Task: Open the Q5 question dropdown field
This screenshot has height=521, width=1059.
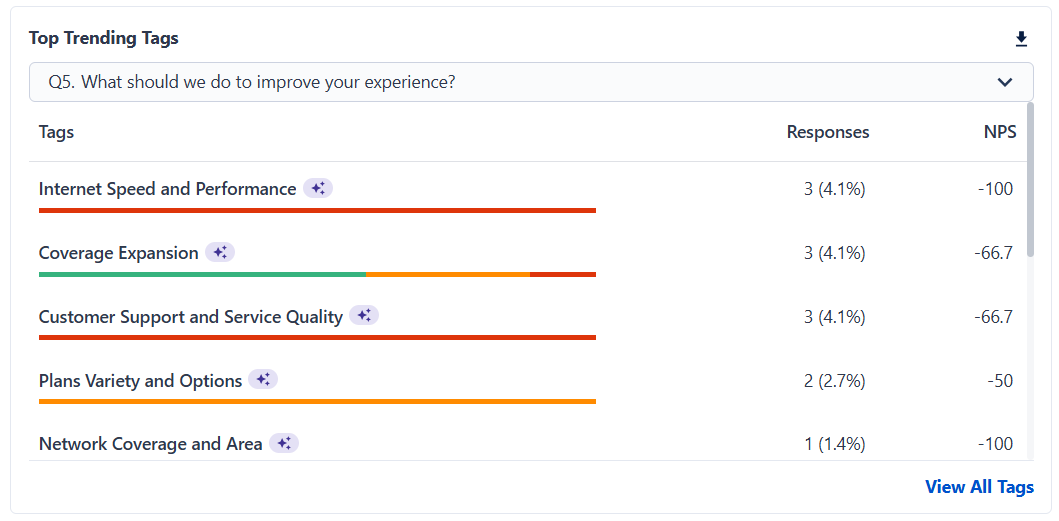Action: point(500,82)
